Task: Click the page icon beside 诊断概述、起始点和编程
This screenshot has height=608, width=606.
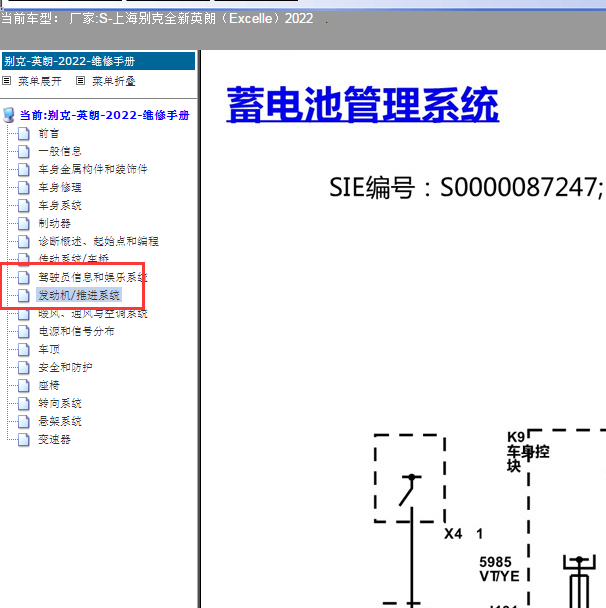Action: 24,241
